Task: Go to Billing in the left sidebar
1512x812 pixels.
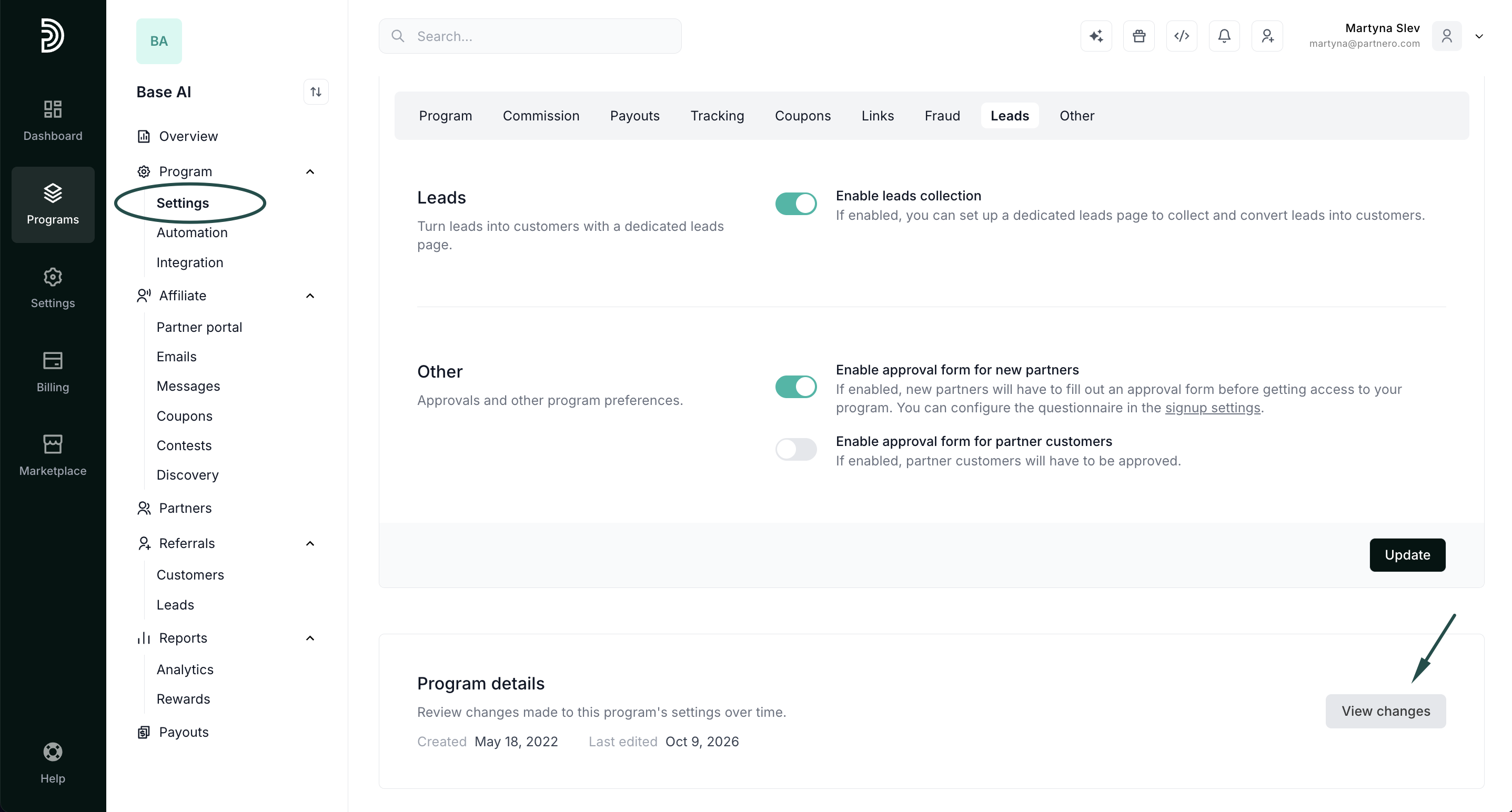Action: pyautogui.click(x=53, y=372)
